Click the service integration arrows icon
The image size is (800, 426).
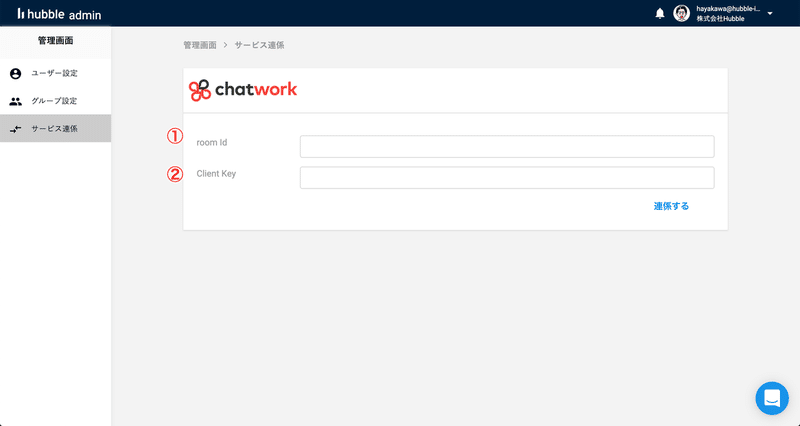click(x=16, y=129)
